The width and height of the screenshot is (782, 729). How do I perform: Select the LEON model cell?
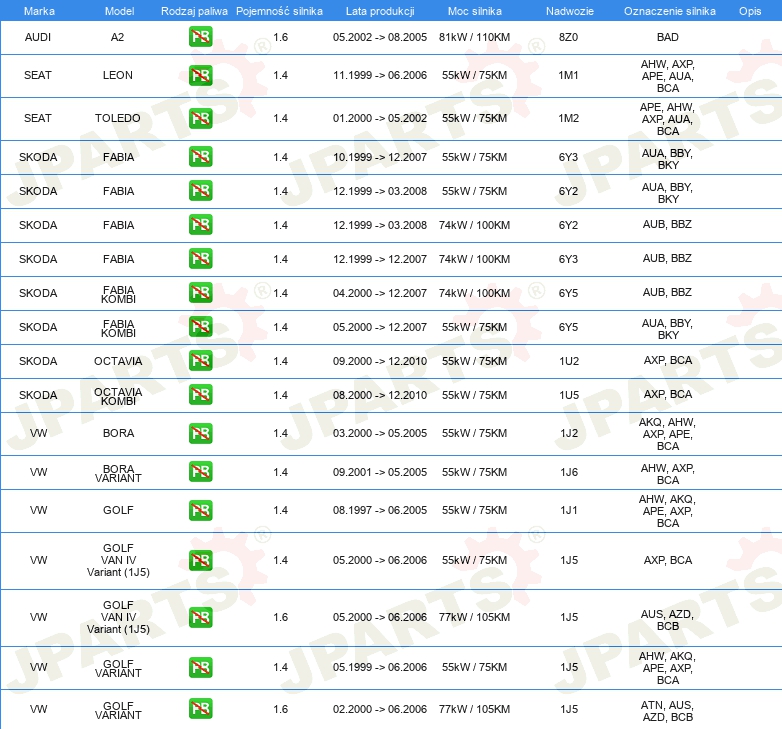pyautogui.click(x=118, y=75)
